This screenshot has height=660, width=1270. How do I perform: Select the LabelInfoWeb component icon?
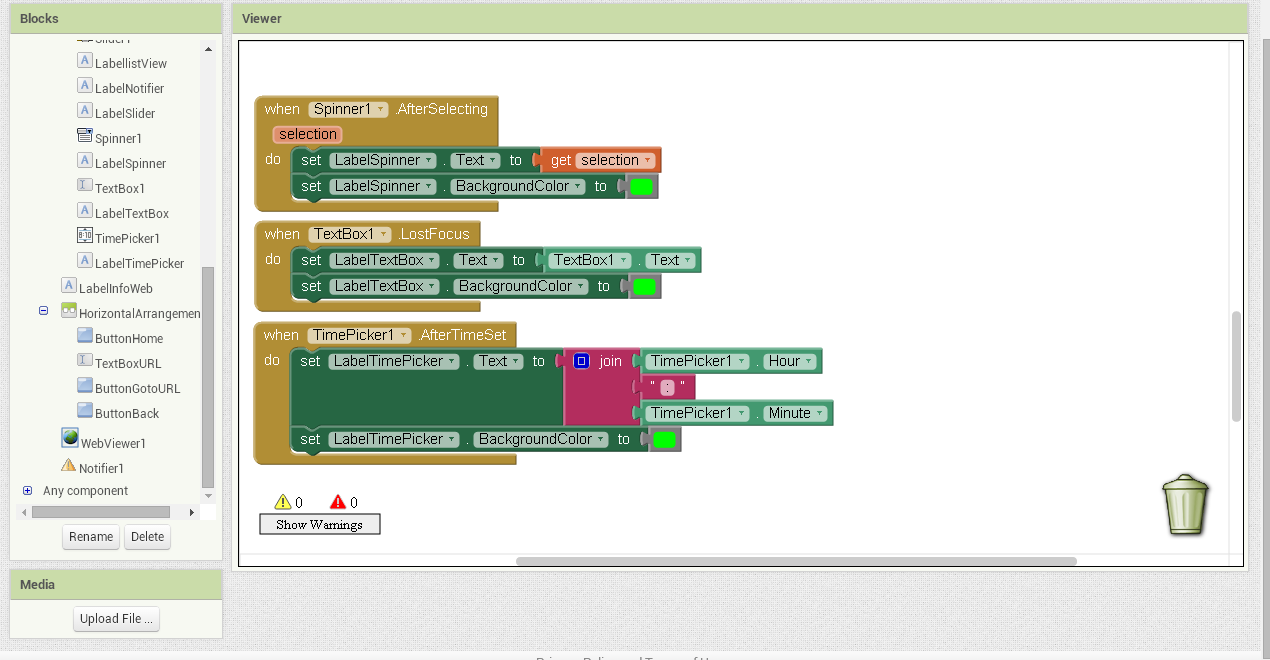point(69,286)
